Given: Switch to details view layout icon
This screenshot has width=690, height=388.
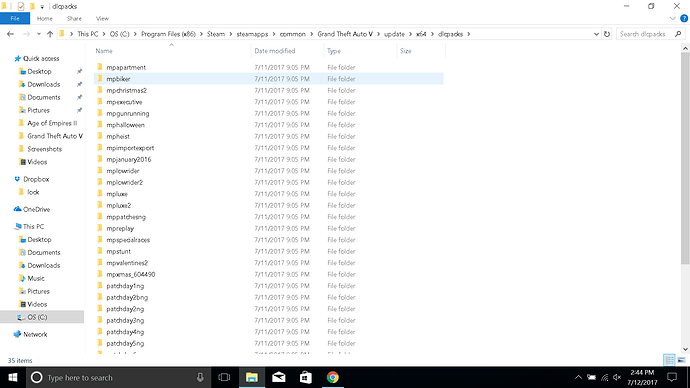Looking at the screenshot, I should click(x=669, y=360).
